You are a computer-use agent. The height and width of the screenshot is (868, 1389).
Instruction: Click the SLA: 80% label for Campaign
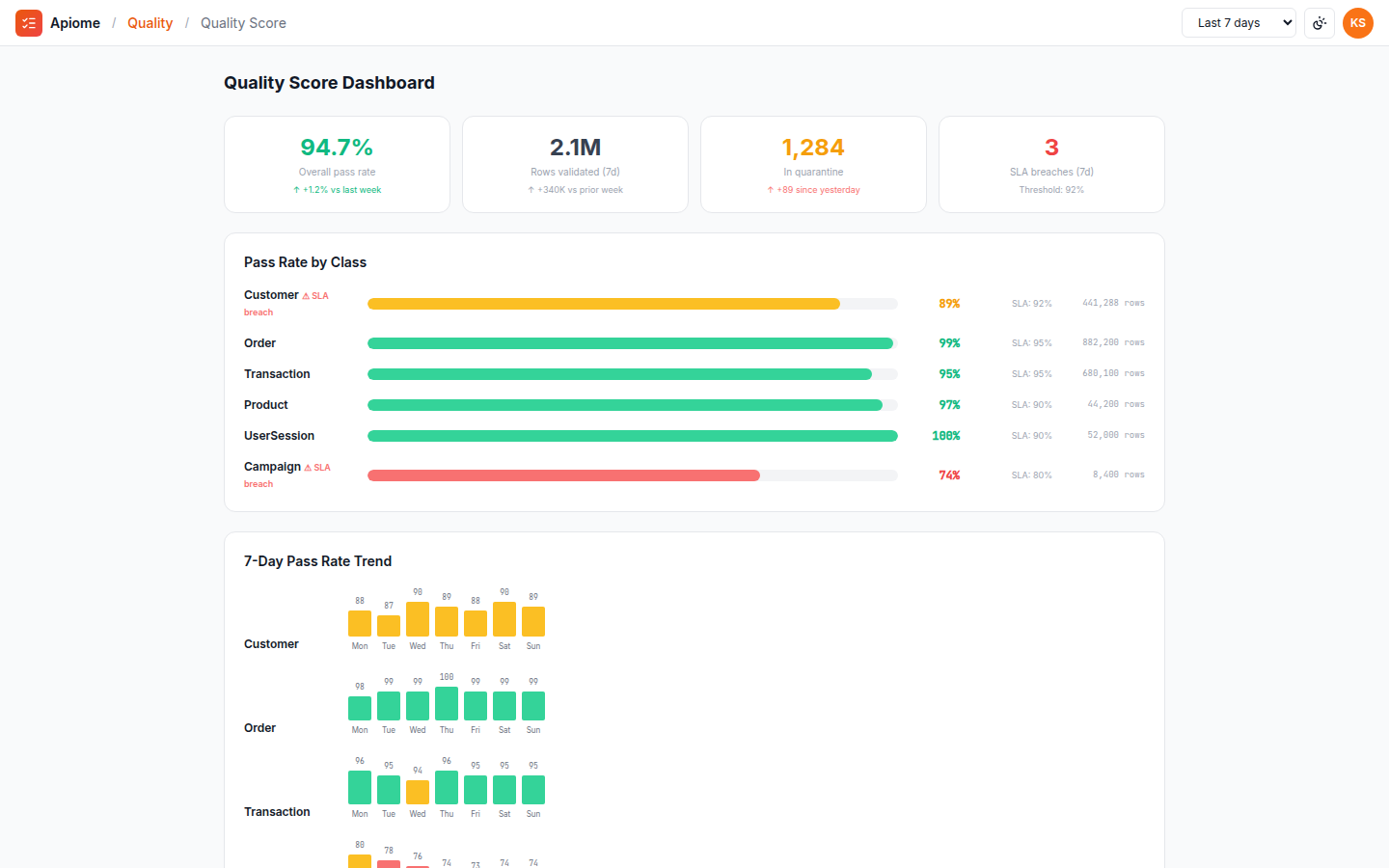[x=1031, y=475]
